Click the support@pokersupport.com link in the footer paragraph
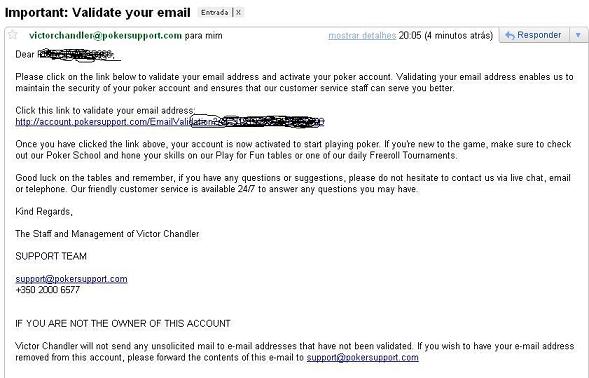The width and height of the screenshot is (589, 378). [x=362, y=357]
